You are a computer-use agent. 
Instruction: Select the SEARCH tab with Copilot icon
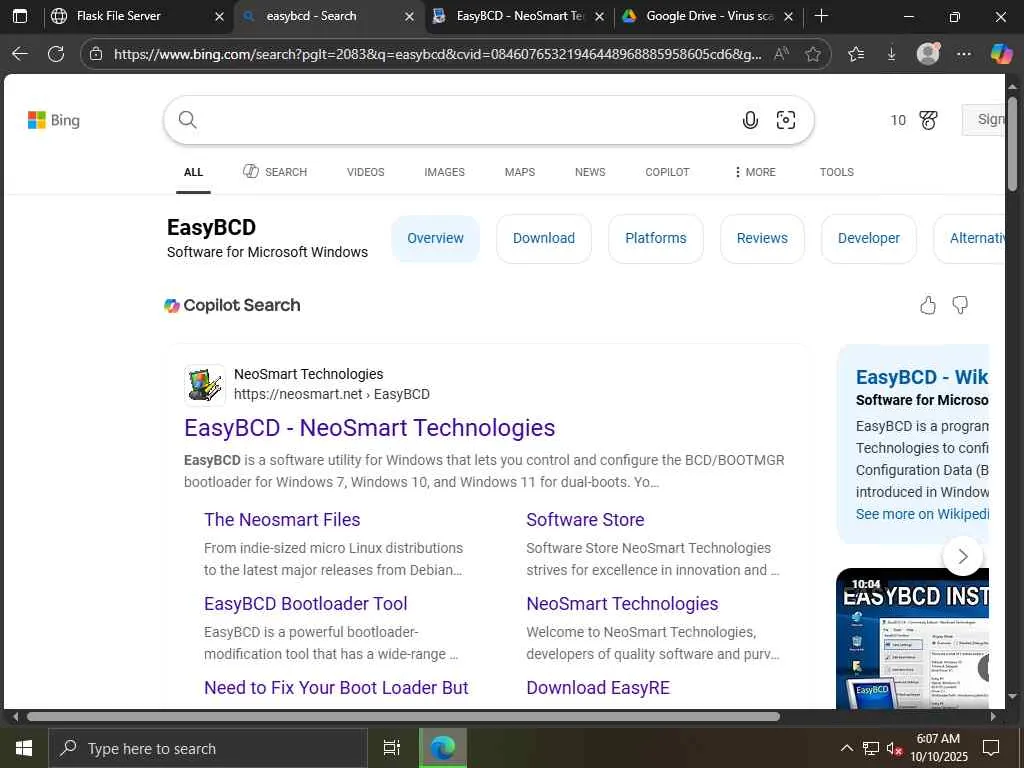point(275,172)
